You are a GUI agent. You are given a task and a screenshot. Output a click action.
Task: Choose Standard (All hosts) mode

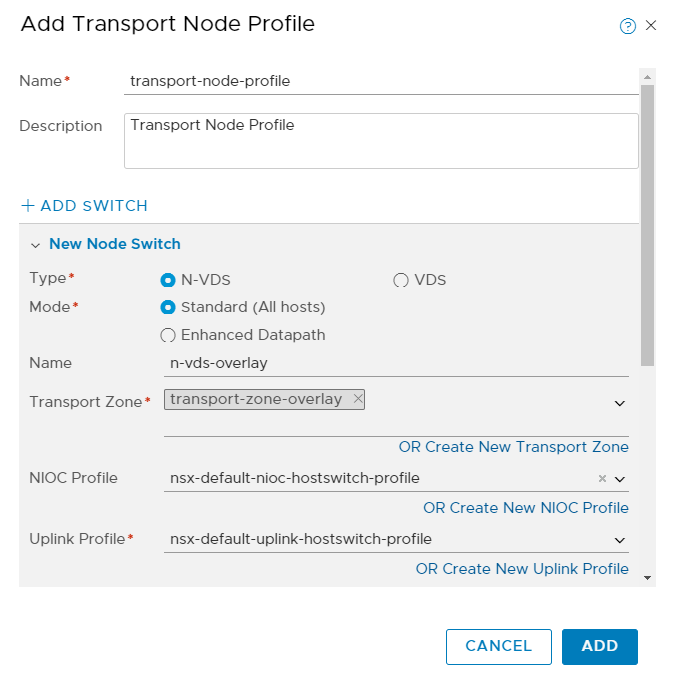tap(168, 307)
